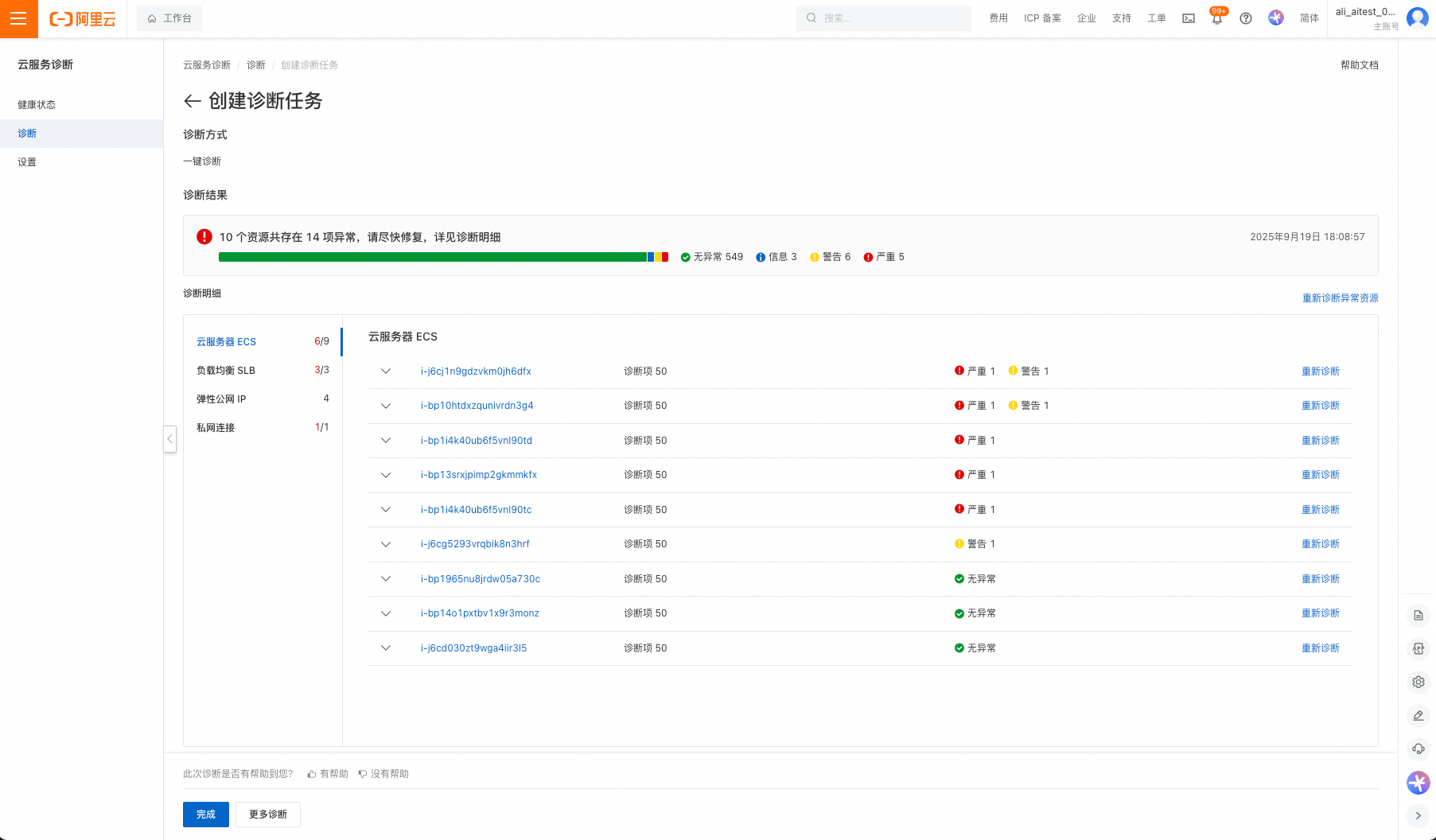Open instance link i-bp13srxjpimp2gkmmkfx
The image size is (1436, 840).
(x=479, y=475)
